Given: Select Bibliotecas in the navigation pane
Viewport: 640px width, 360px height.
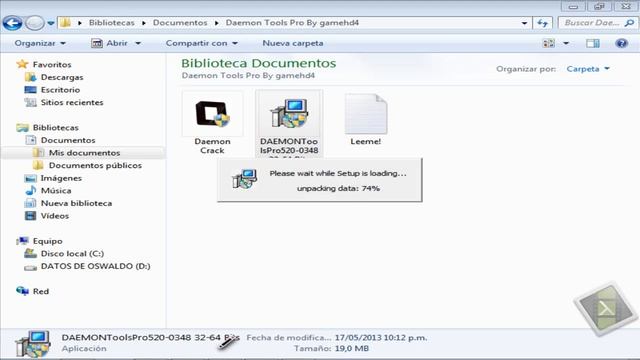Looking at the screenshot, I should [x=56, y=128].
